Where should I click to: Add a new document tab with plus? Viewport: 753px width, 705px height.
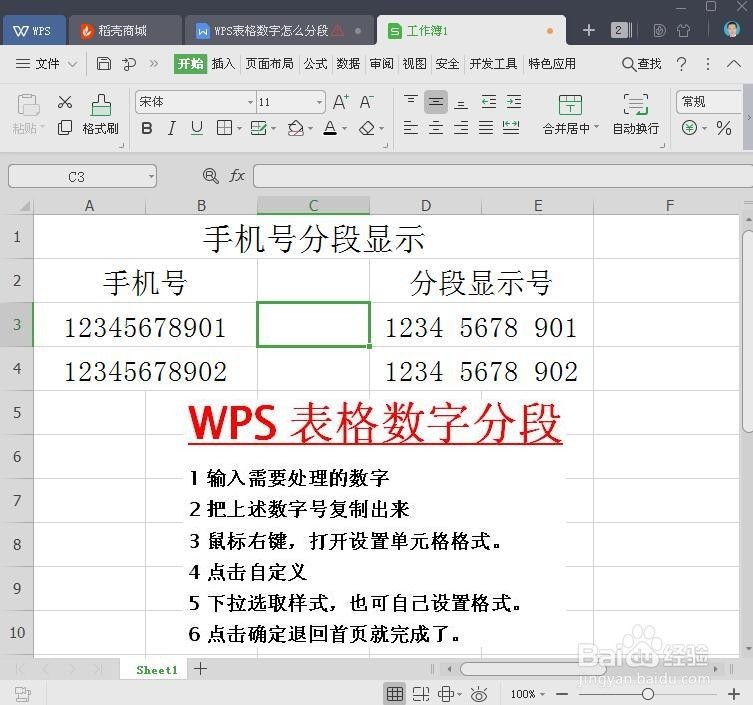click(589, 31)
